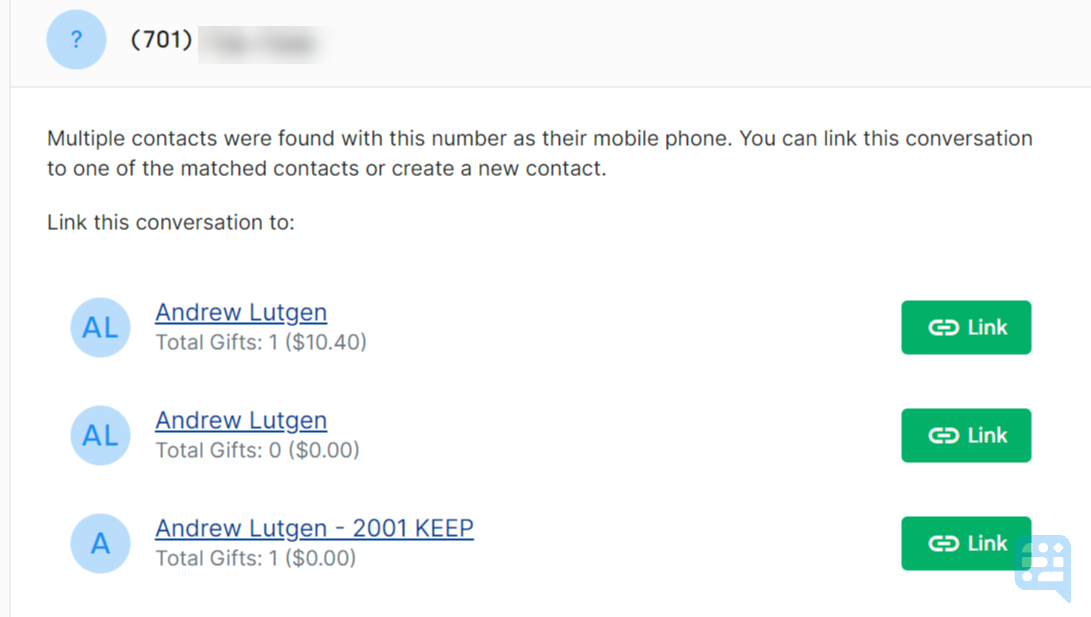
Task: Open the Andrew Lutgen - 2001 KEEP contact
Action: click(314, 528)
